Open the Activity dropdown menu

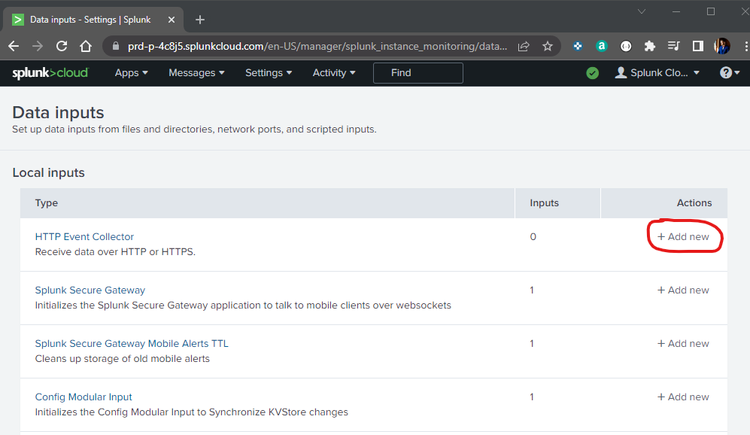point(333,73)
